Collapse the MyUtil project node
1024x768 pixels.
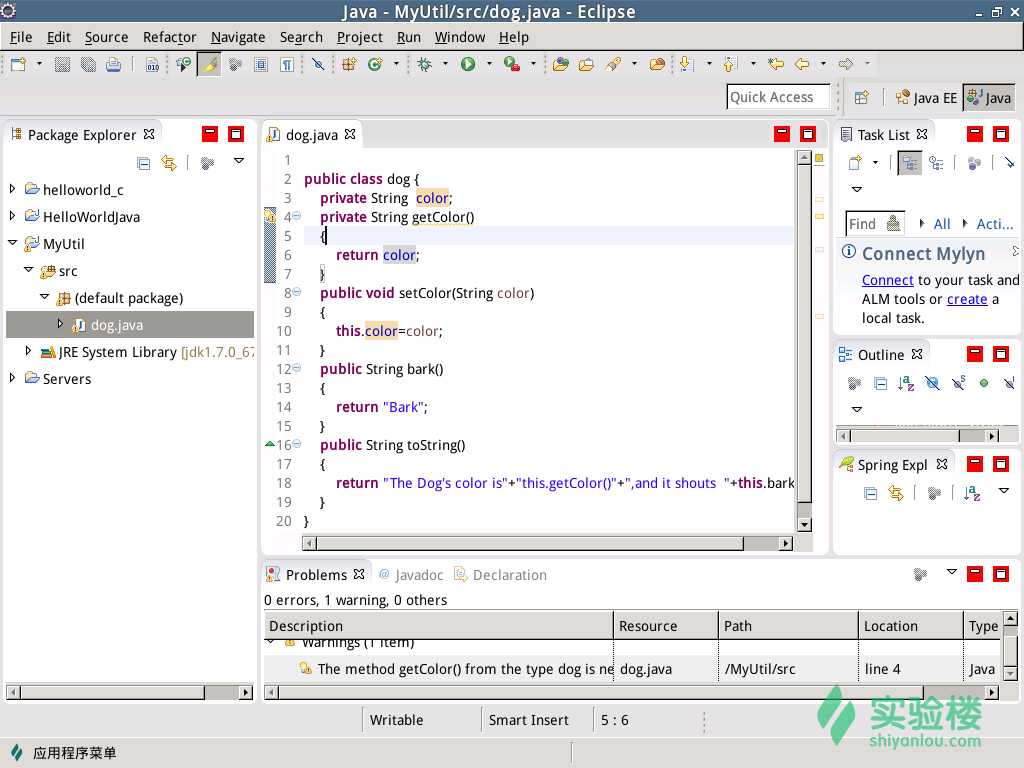click(12, 242)
